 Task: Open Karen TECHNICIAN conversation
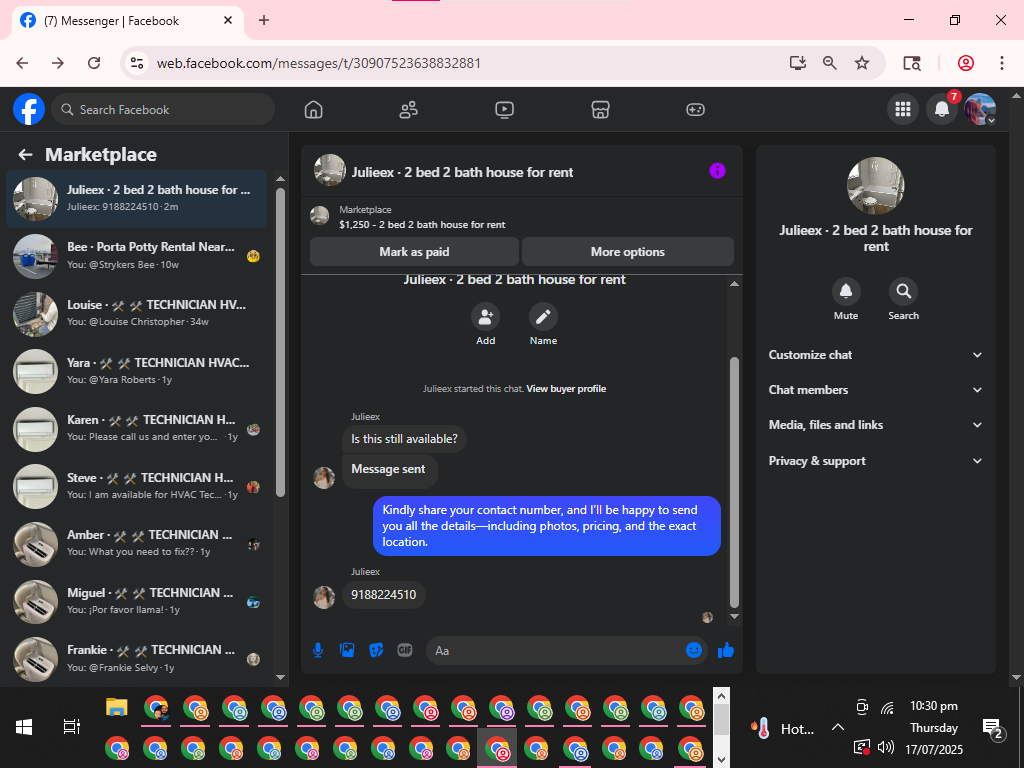(x=136, y=428)
